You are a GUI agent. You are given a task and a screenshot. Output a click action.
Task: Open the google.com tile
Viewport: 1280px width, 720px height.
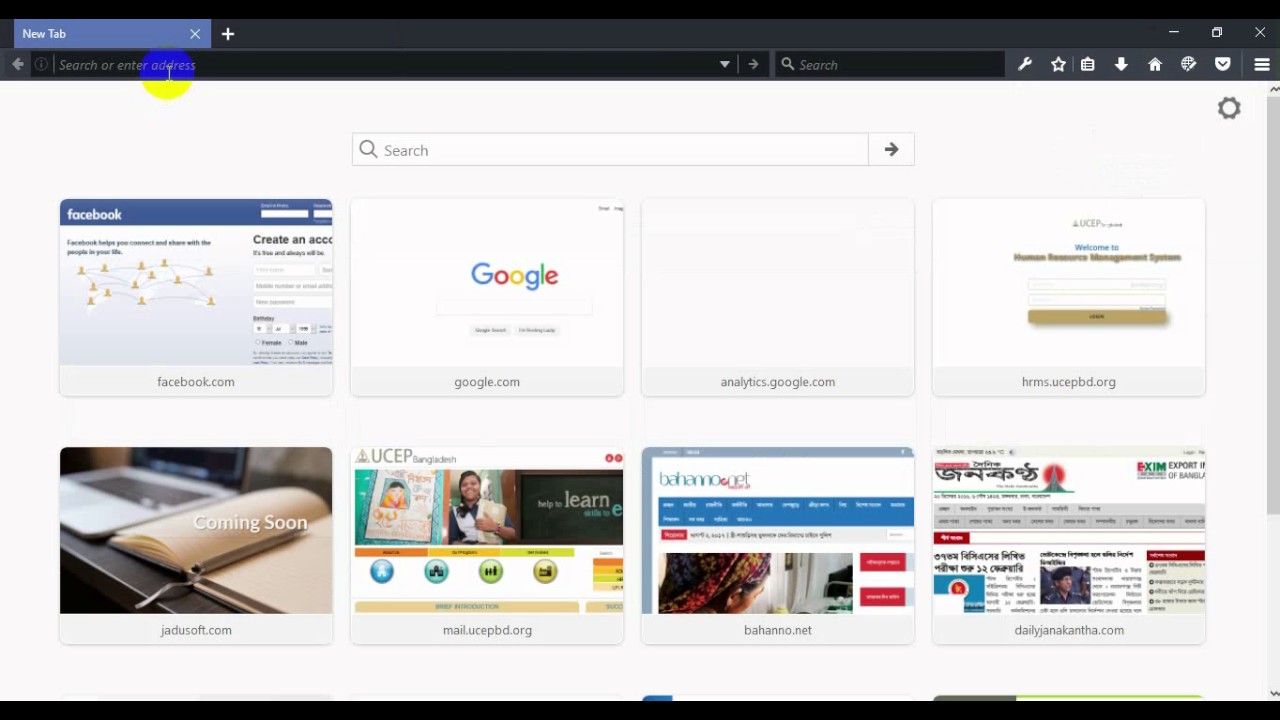[487, 298]
